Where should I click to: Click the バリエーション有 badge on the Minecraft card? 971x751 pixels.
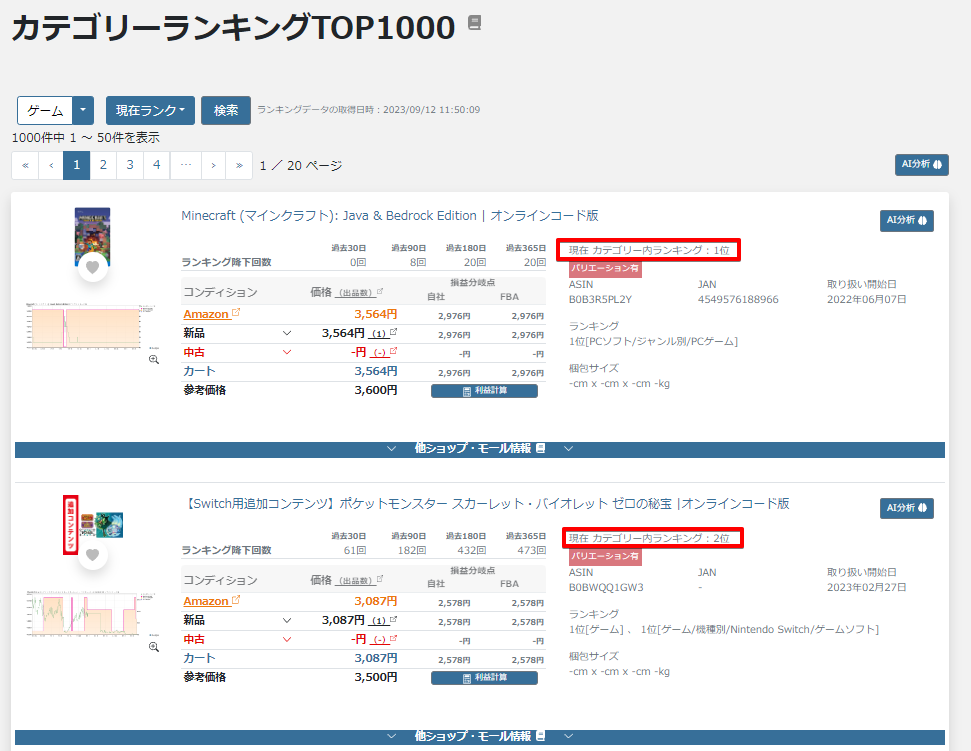click(605, 269)
